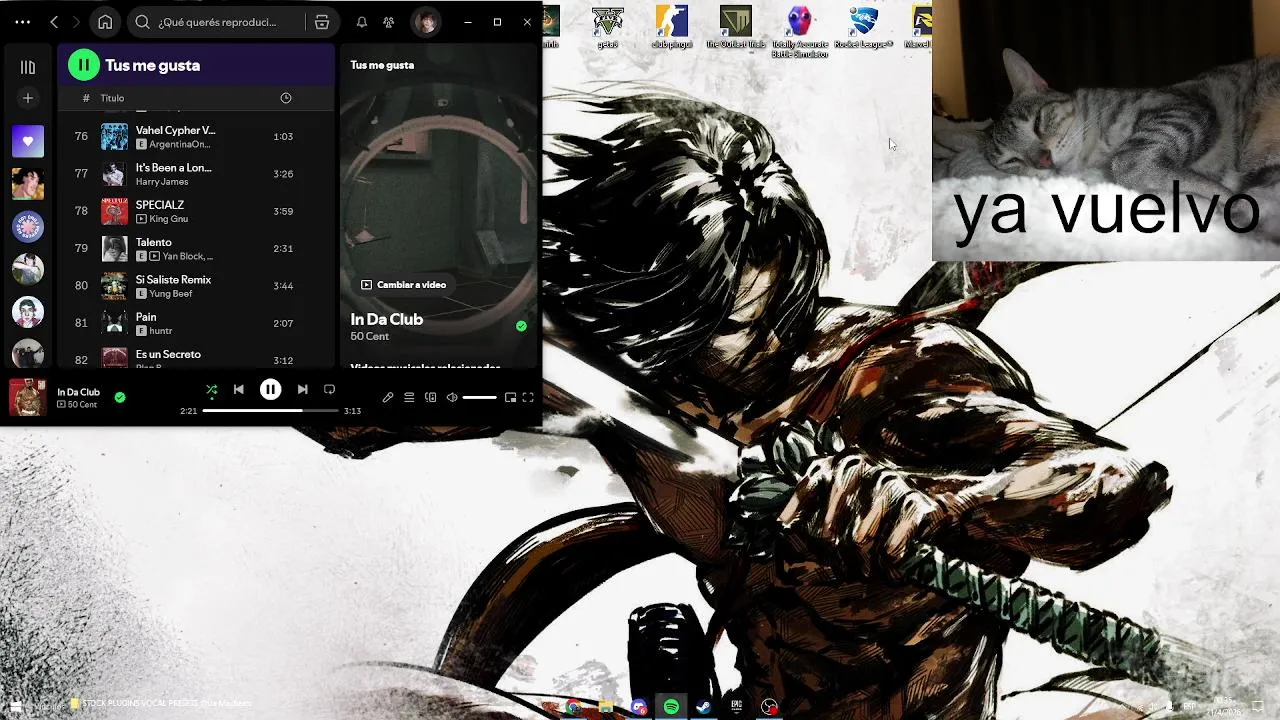Open 50 Cent artist in side panel
Screen dimensions: 1280x720
point(369,337)
